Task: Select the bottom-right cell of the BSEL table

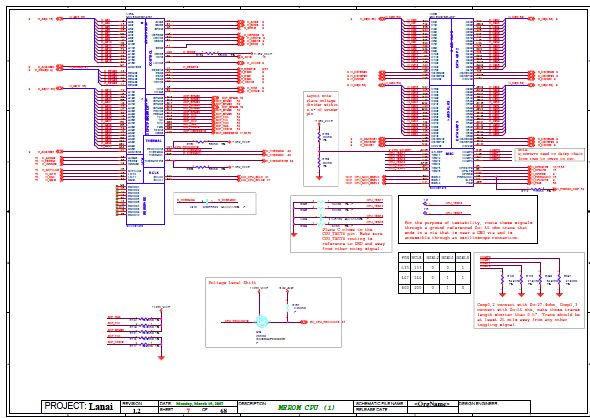Action: tap(463, 288)
